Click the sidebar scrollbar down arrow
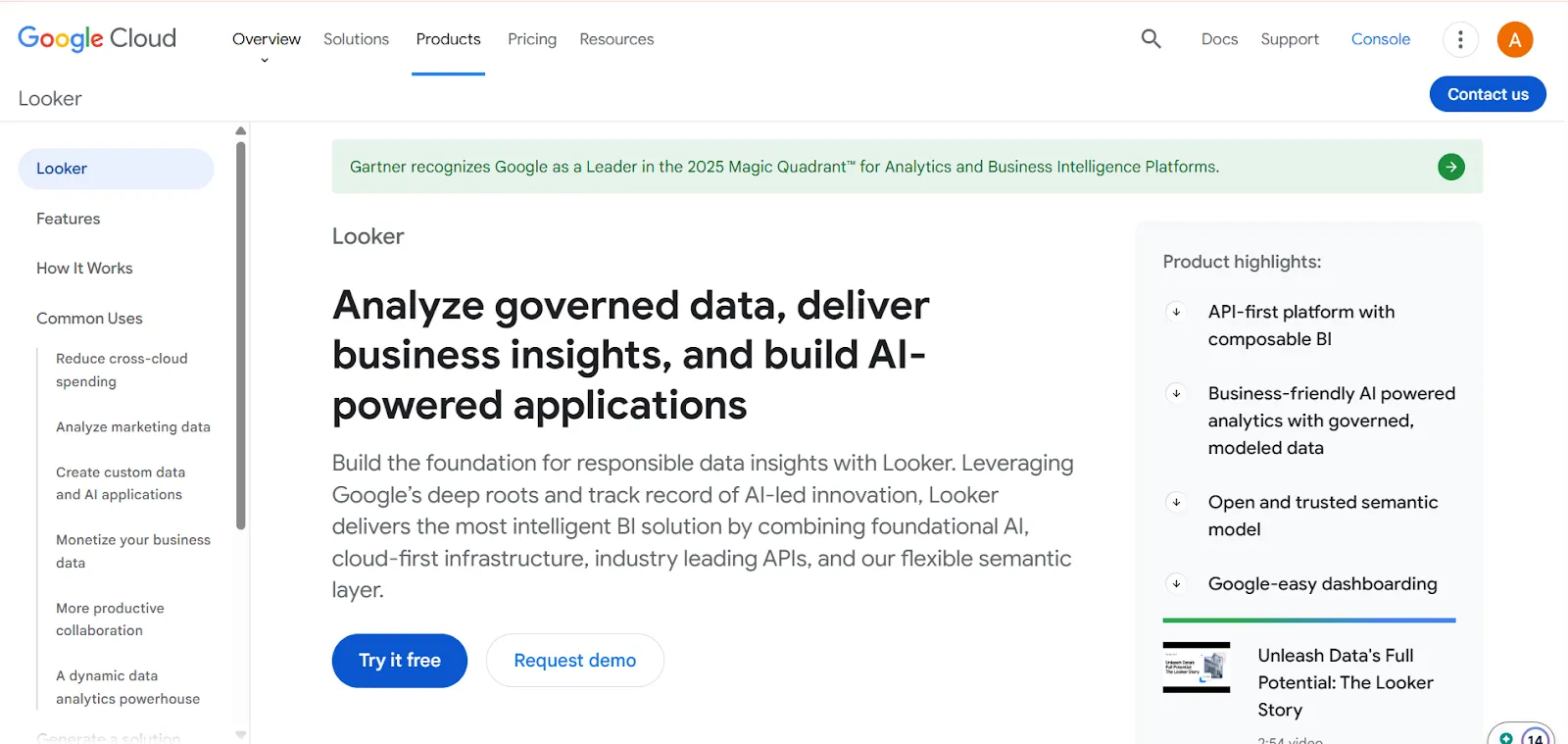The width and height of the screenshot is (1568, 744). coord(241,734)
